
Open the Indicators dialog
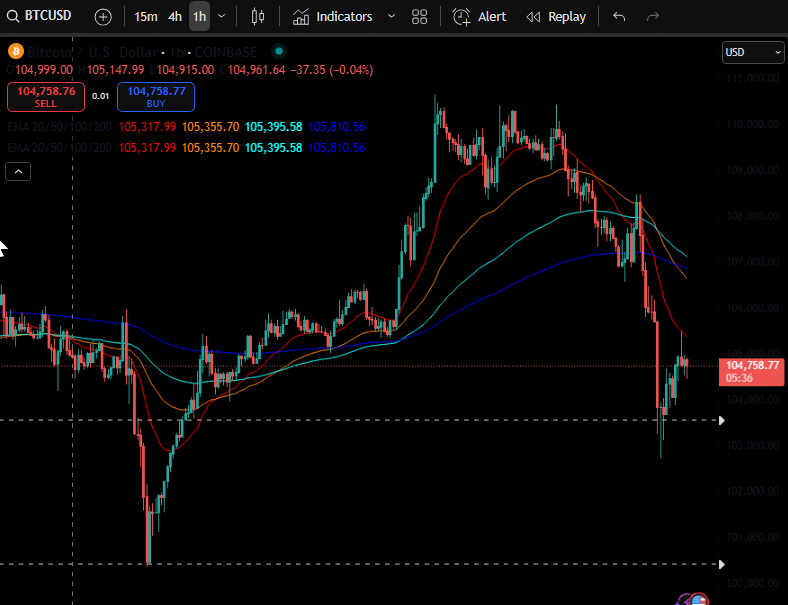333,17
